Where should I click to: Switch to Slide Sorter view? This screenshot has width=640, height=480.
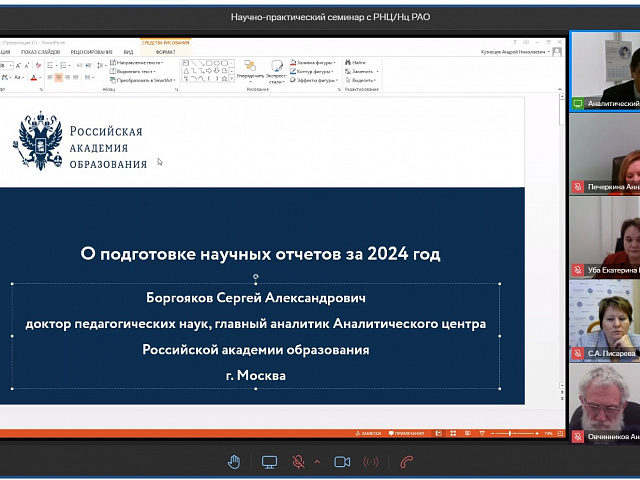(453, 433)
